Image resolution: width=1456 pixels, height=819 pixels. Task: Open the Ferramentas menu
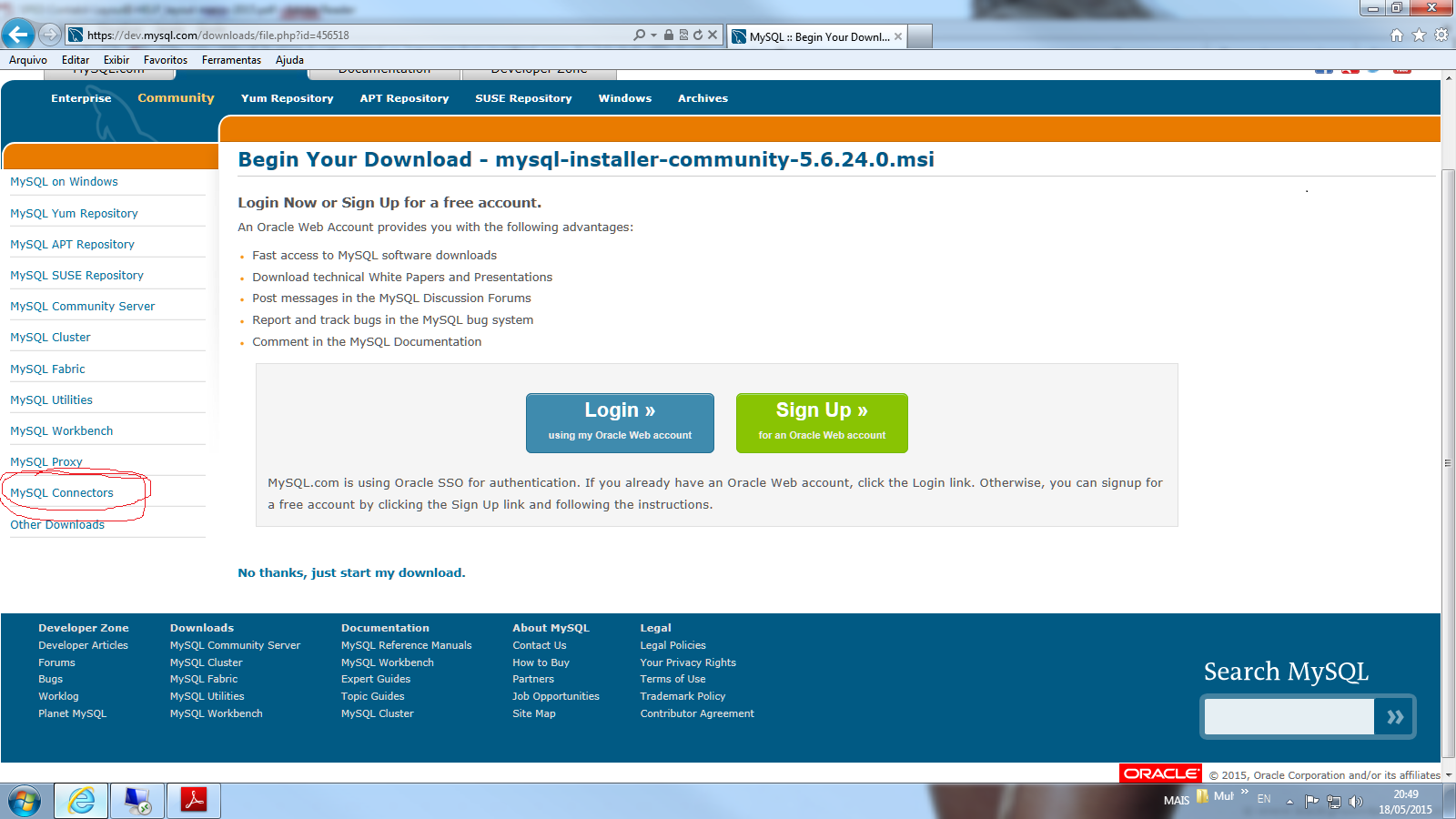[x=231, y=60]
